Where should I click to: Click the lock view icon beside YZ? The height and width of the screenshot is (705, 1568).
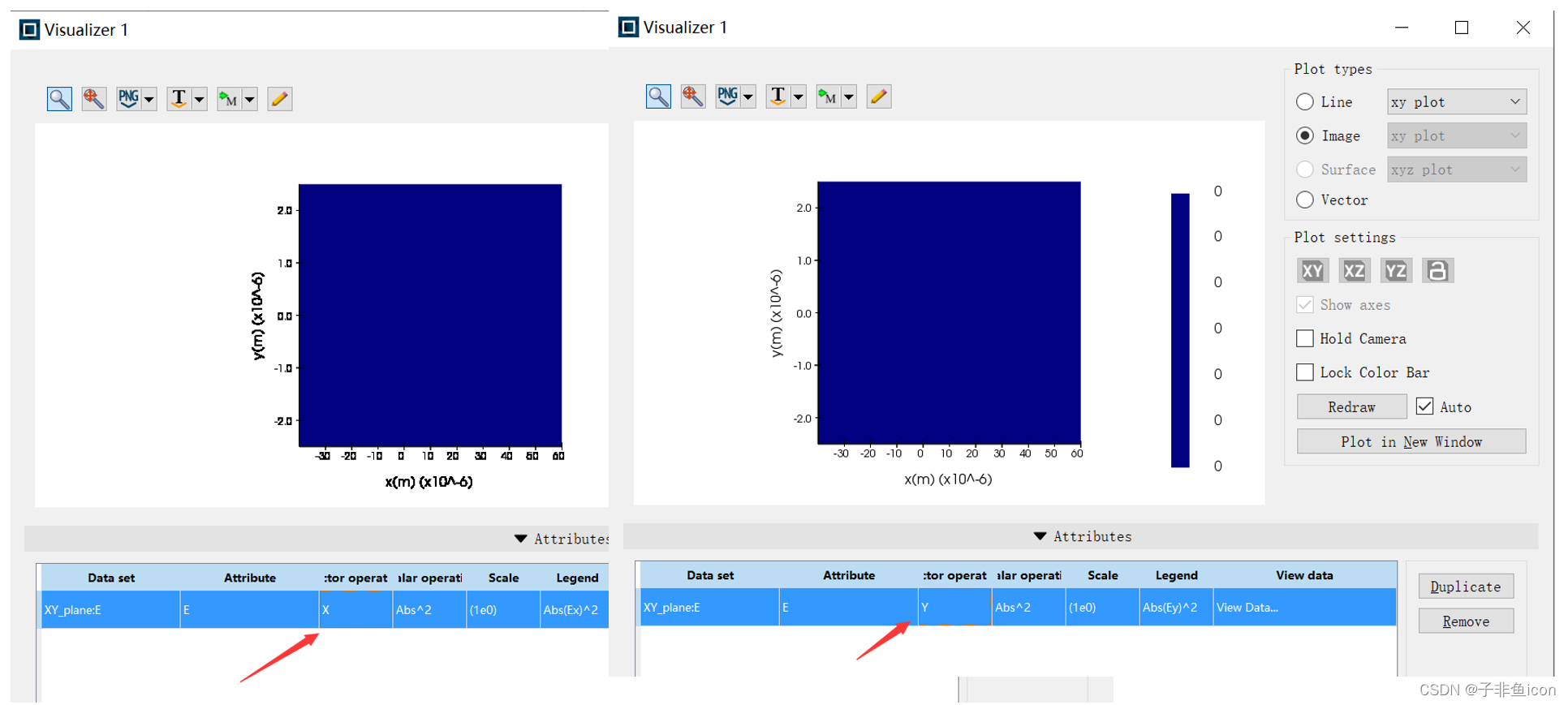1437,271
